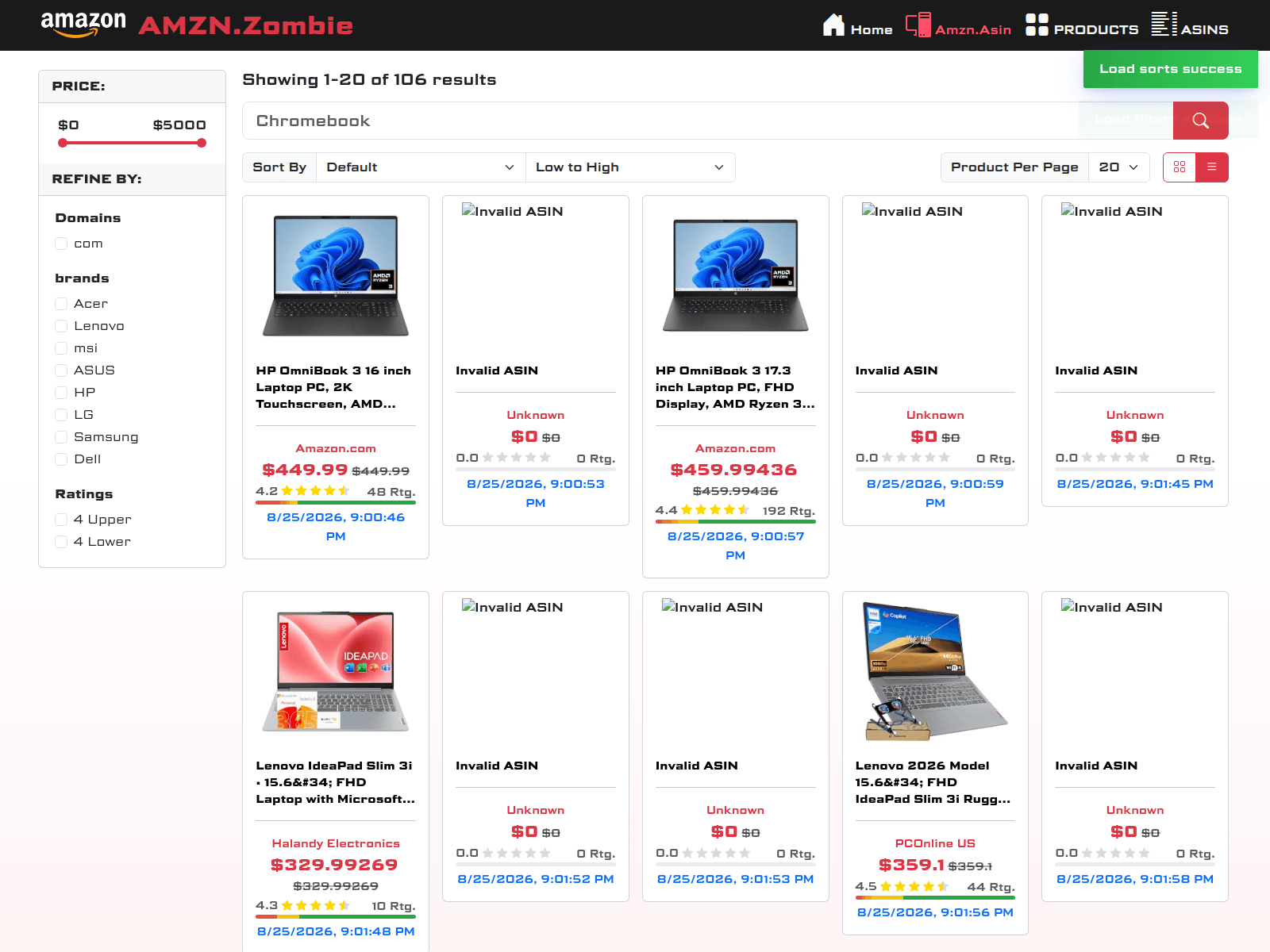Image resolution: width=1270 pixels, height=952 pixels.
Task: Click the PCOnline US seller name
Action: click(x=935, y=843)
